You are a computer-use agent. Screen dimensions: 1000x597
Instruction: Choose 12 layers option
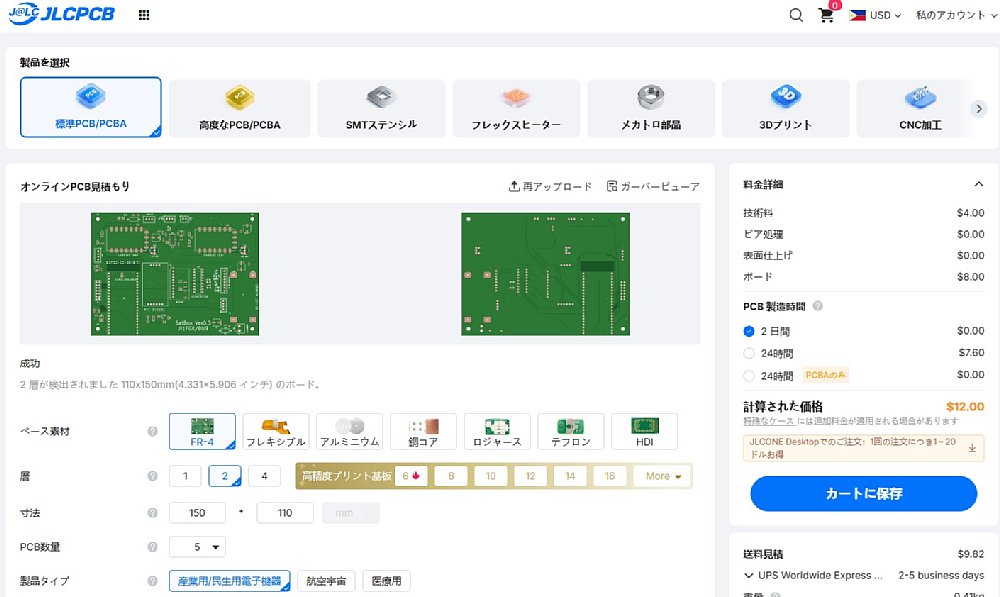point(530,476)
